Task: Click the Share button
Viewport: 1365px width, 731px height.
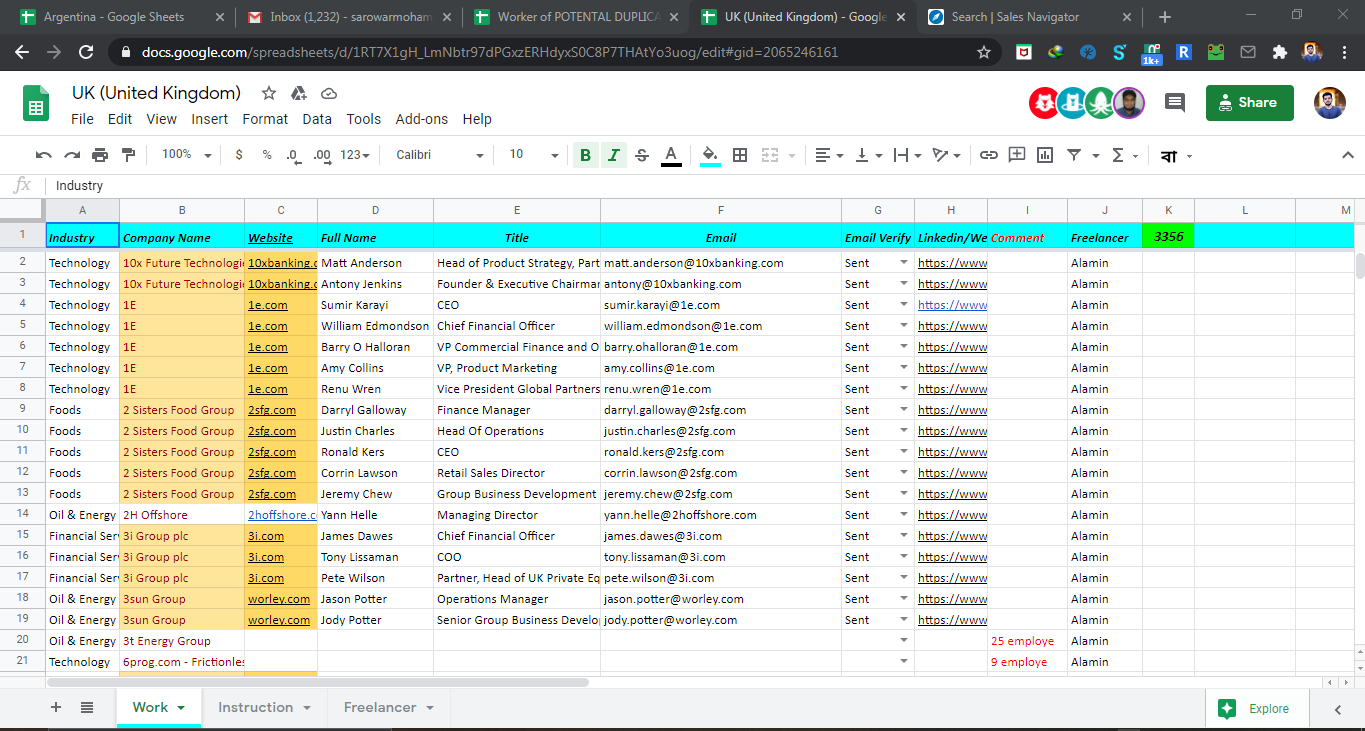Action: 1248,102
